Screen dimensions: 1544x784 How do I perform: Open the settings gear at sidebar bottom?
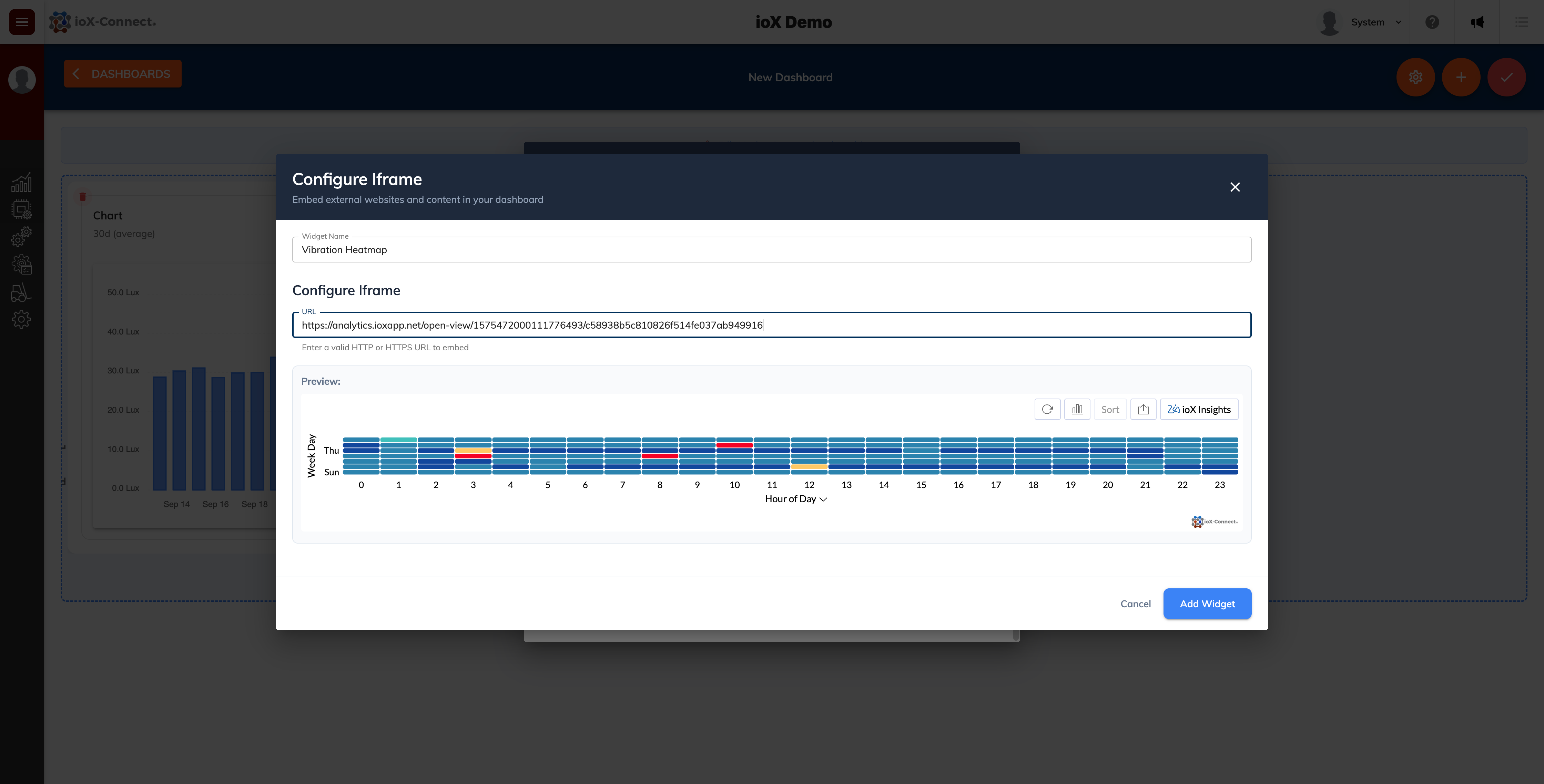(22, 319)
